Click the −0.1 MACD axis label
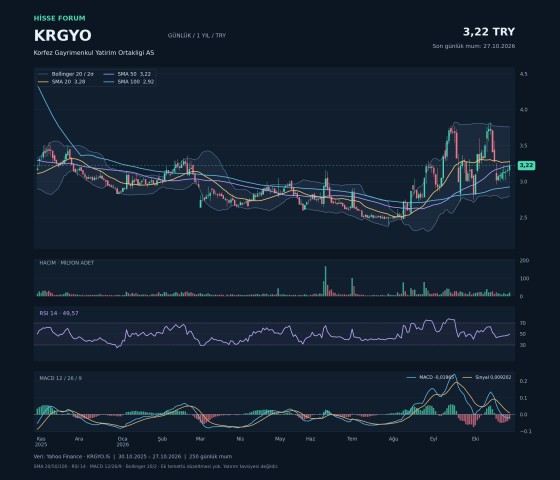Screen dimensions: 560x480 [x=526, y=431]
